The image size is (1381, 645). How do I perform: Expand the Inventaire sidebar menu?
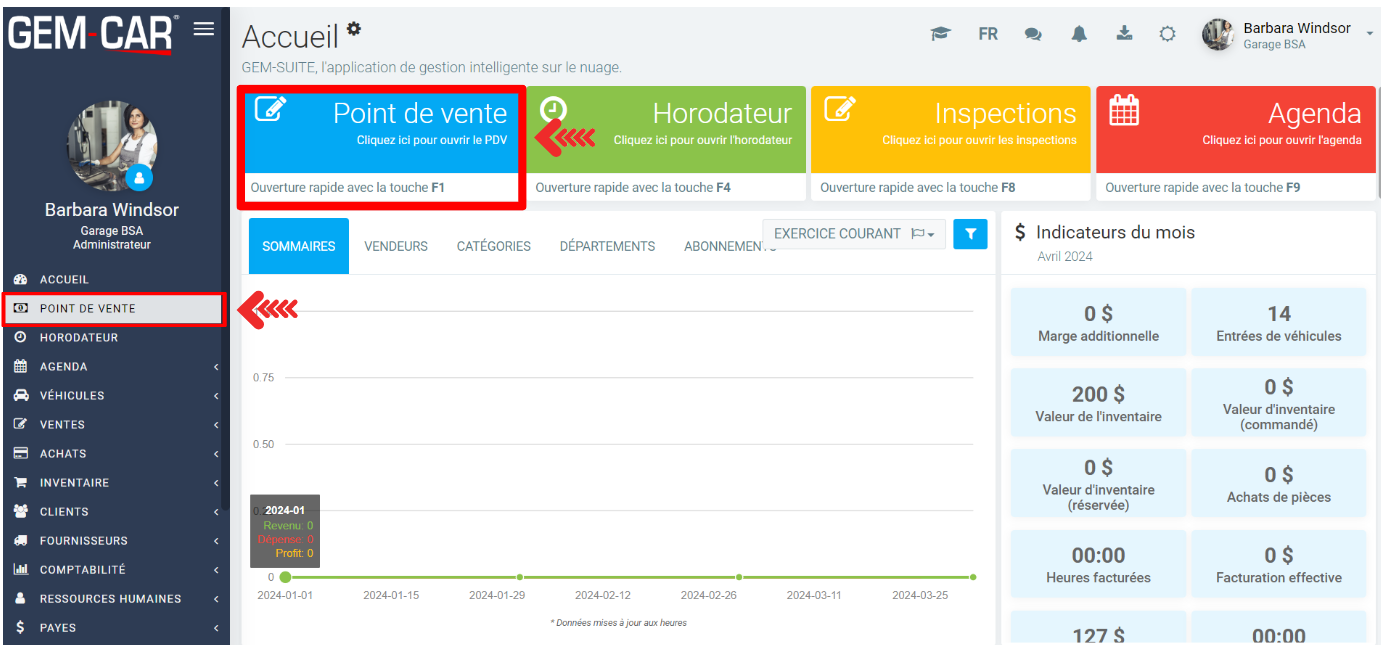[115, 483]
